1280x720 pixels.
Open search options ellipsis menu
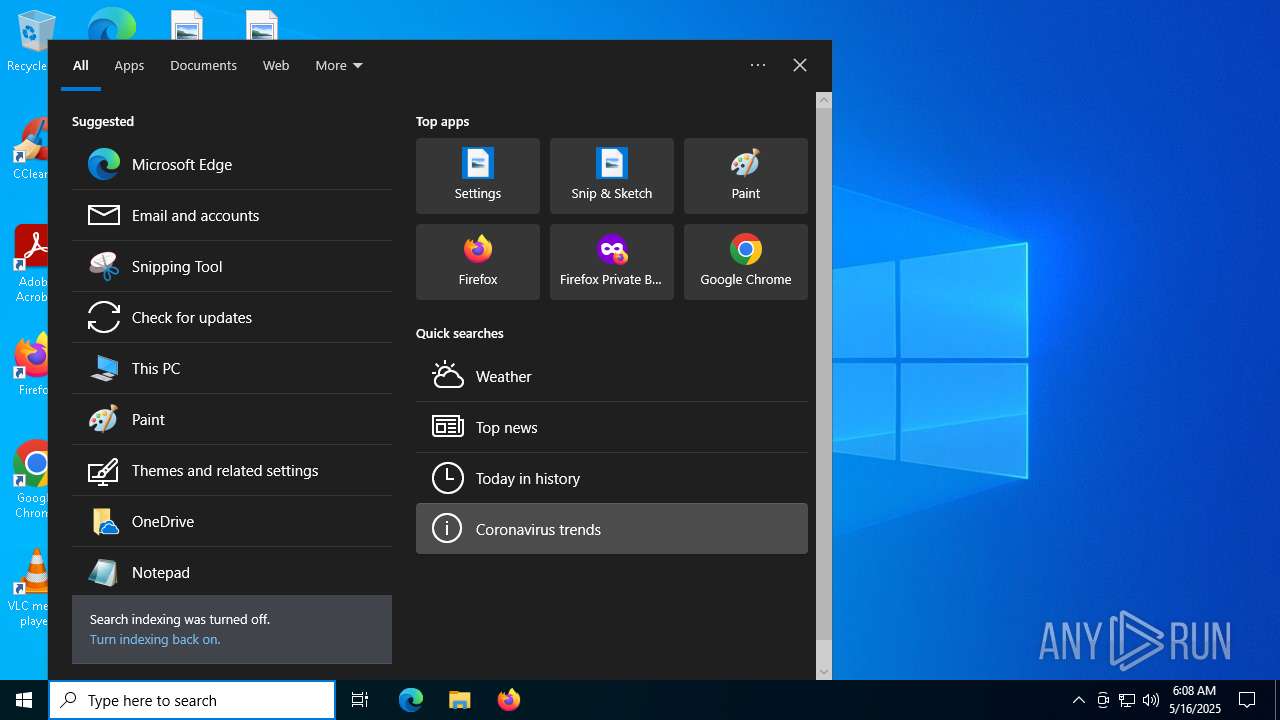[758, 65]
